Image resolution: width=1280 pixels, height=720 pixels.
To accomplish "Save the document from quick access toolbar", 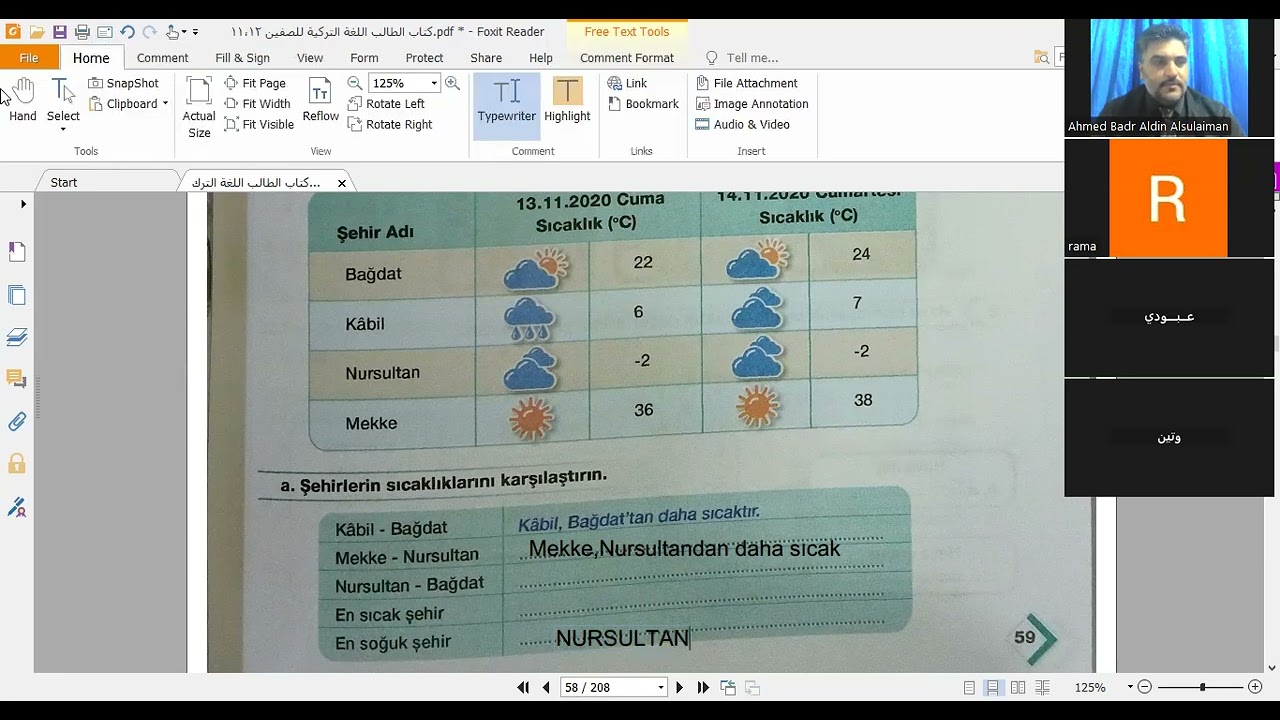I will point(60,32).
